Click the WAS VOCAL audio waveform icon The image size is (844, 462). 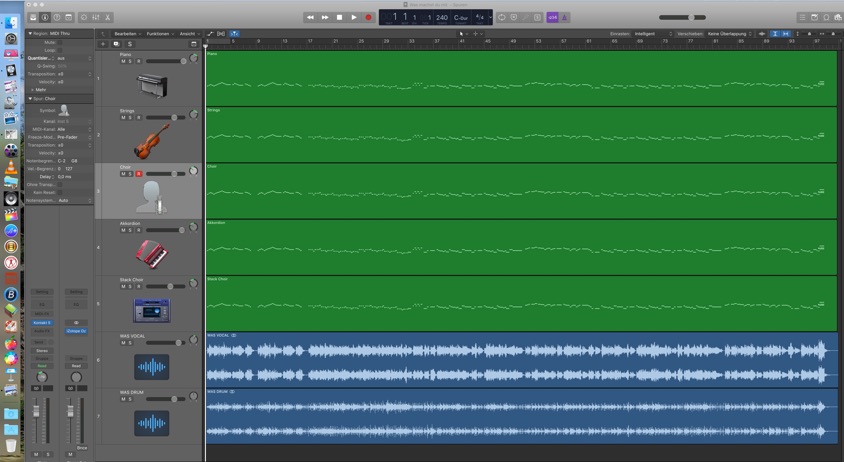coord(152,367)
